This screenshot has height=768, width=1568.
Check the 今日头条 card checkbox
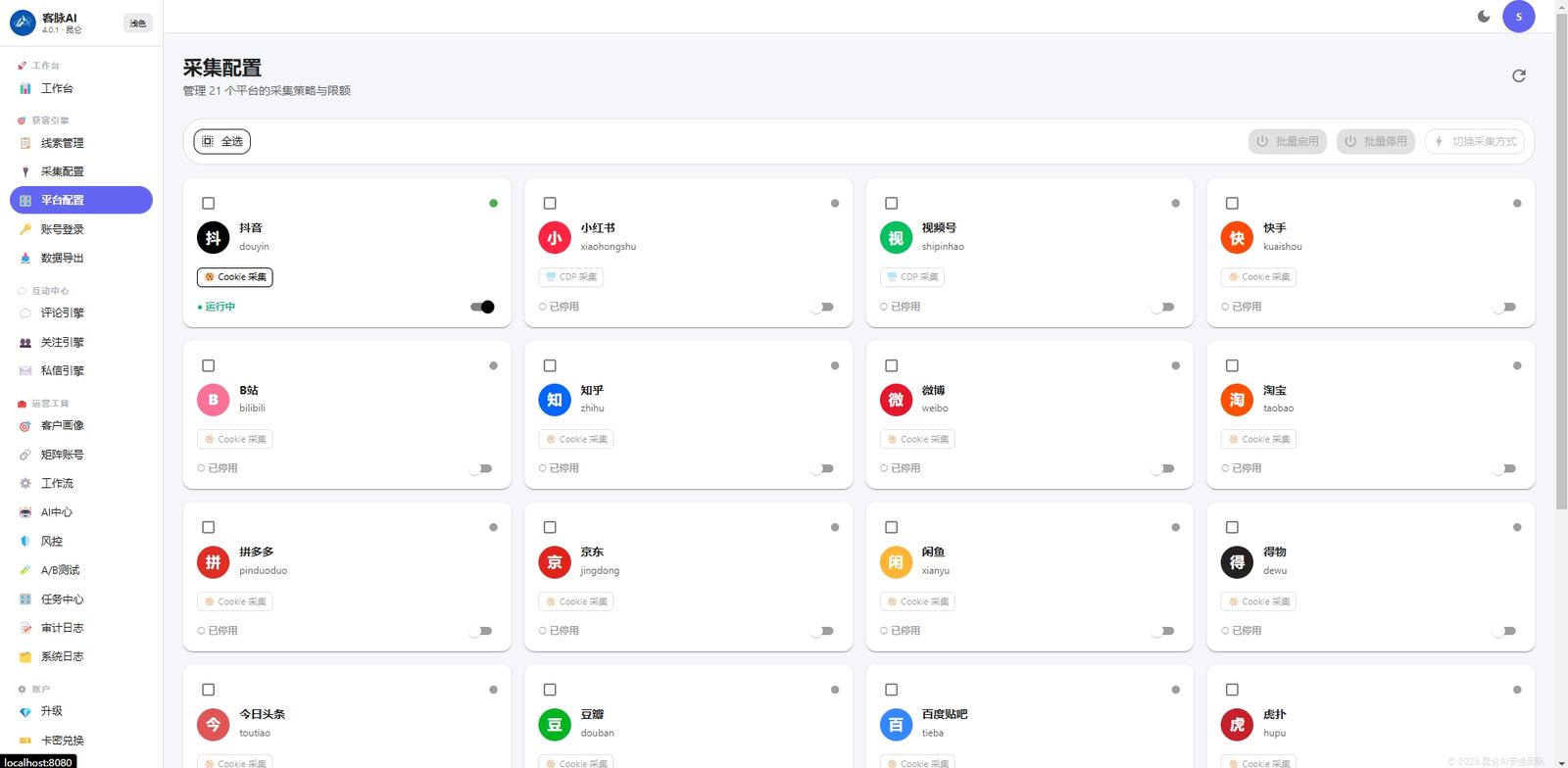[x=208, y=690]
